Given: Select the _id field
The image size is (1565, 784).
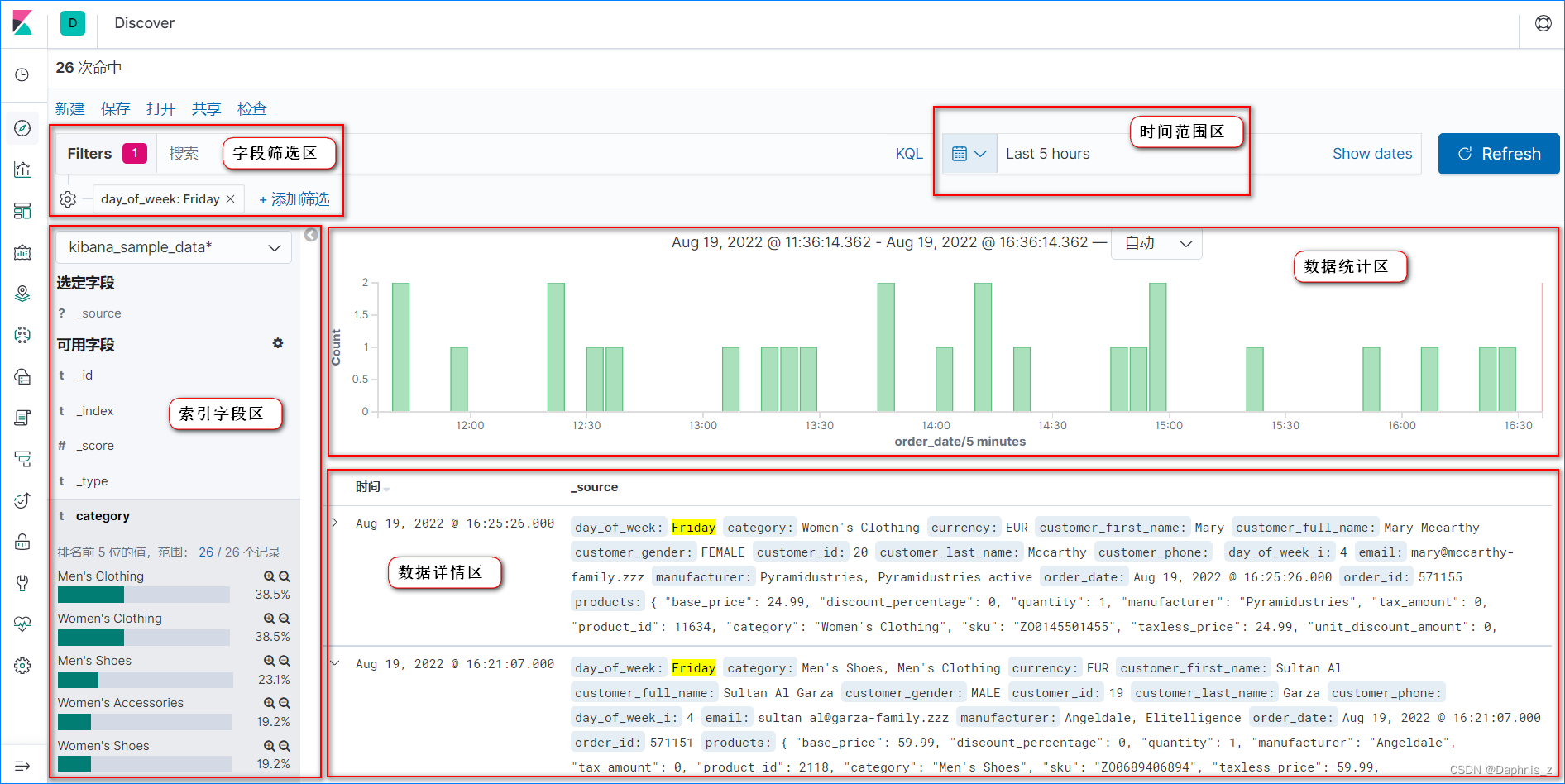Looking at the screenshot, I should pyautogui.click(x=84, y=375).
